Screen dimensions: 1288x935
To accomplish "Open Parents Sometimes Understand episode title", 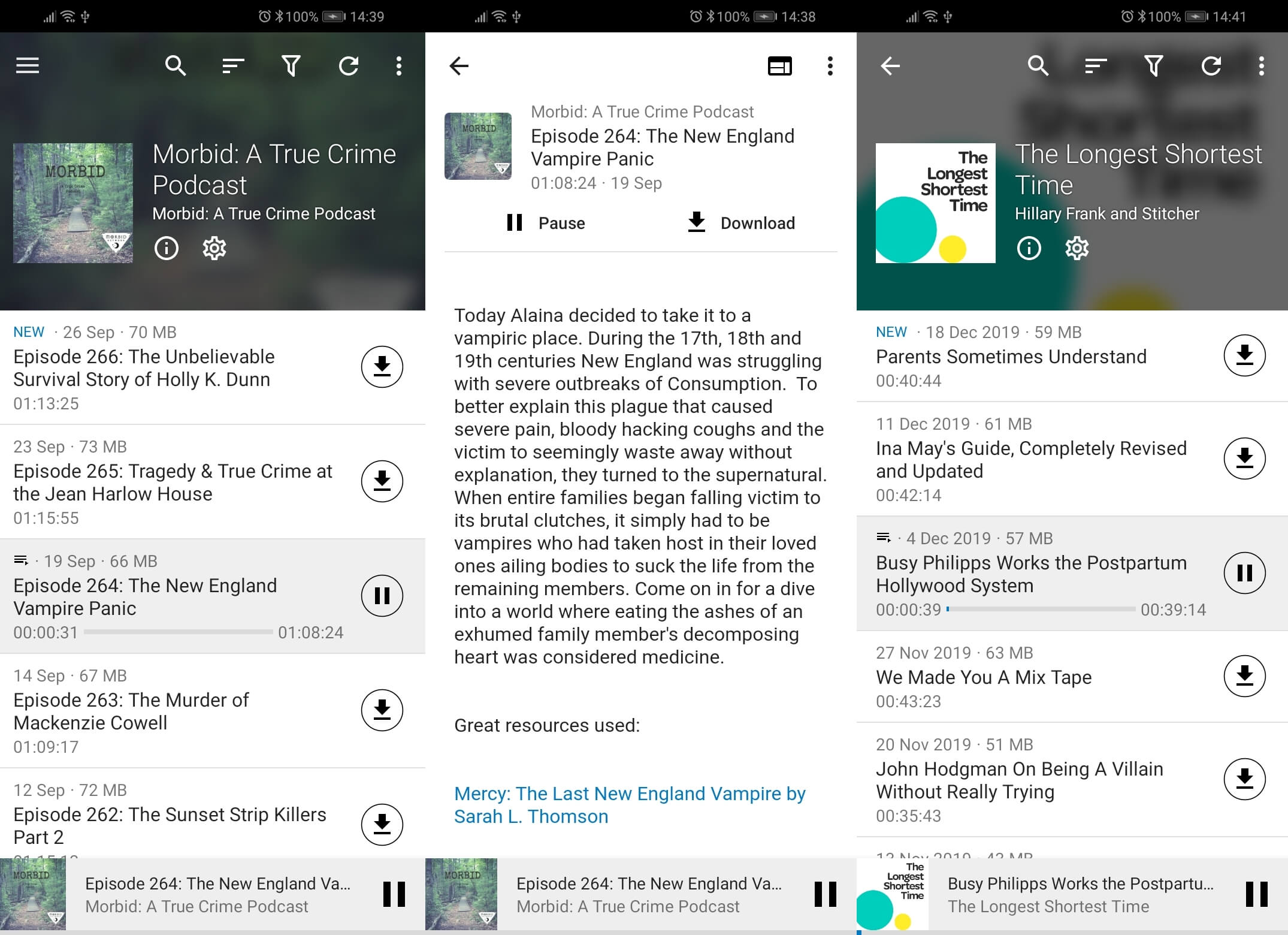I will (x=1011, y=357).
